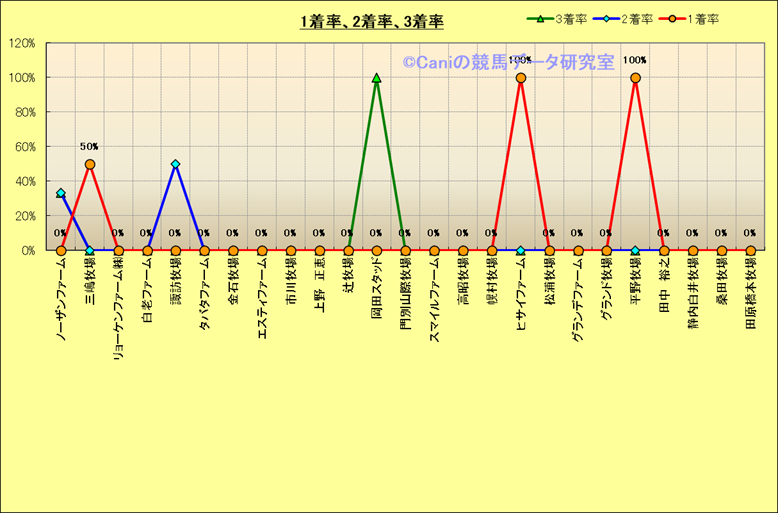Screen dimensions: 778x513
Task: Click the cyan diamond peak at 諏訪牧場
Action: [176, 164]
